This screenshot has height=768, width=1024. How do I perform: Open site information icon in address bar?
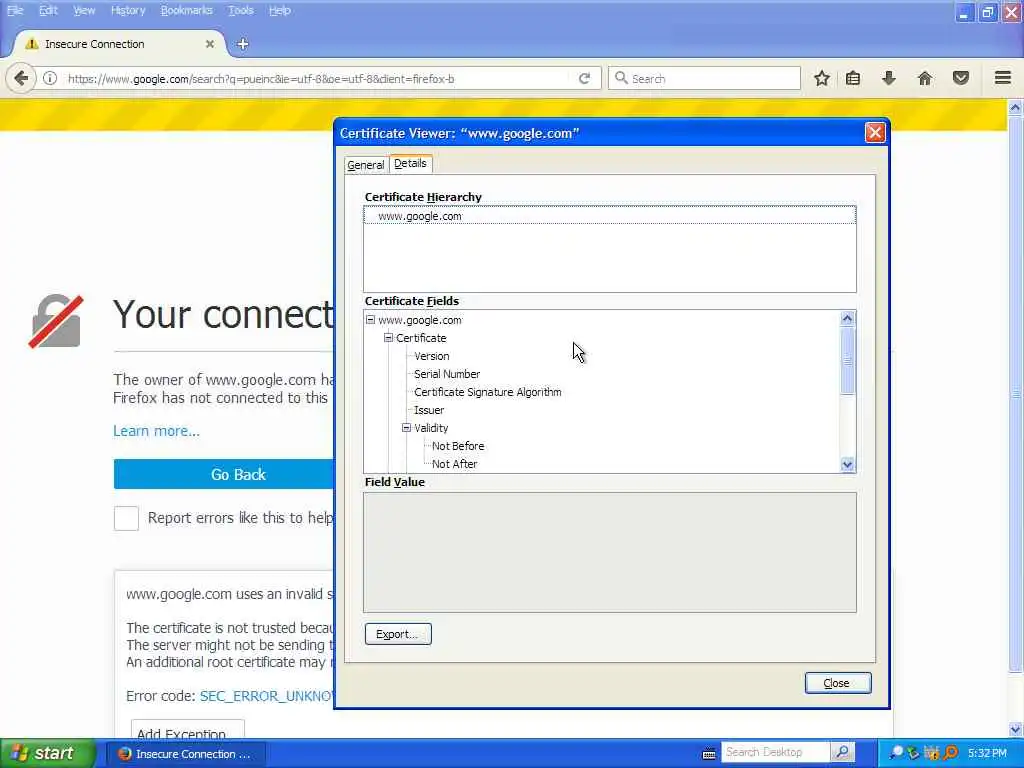point(50,78)
